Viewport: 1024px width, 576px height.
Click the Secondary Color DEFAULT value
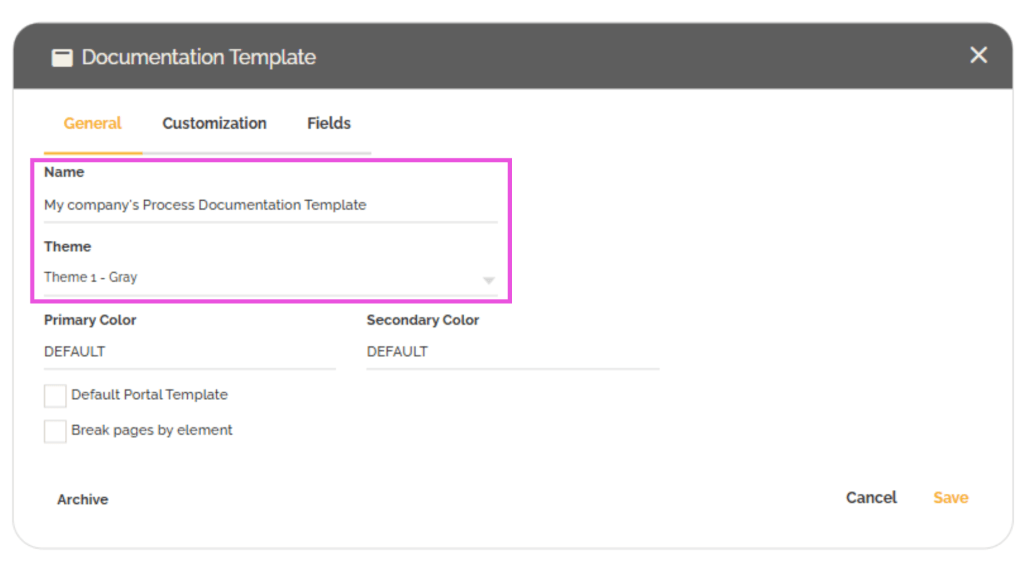tap(396, 351)
